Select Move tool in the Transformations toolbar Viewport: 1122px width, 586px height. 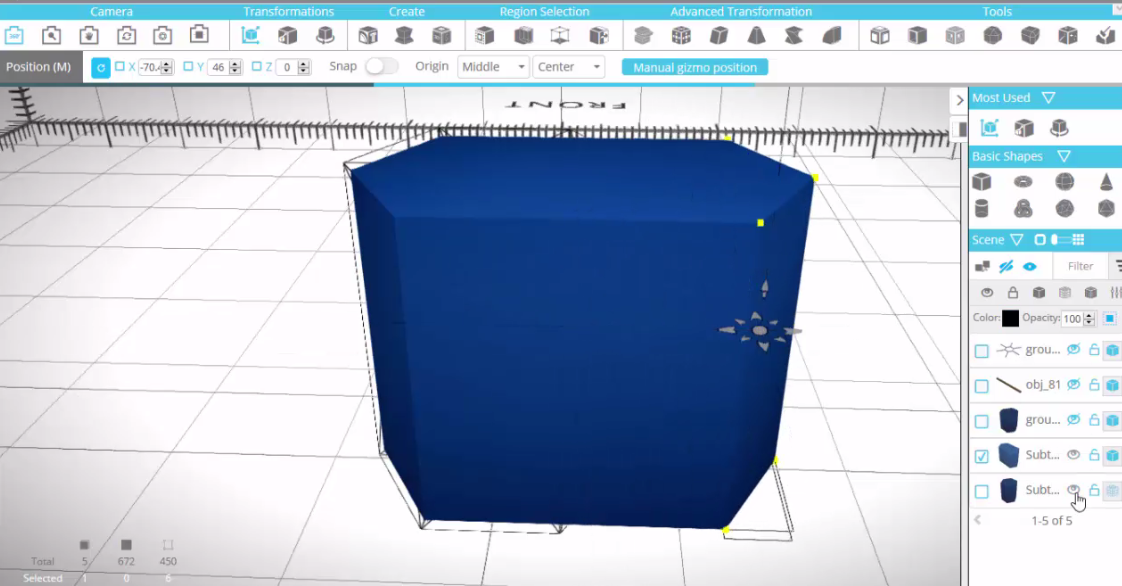coord(250,35)
